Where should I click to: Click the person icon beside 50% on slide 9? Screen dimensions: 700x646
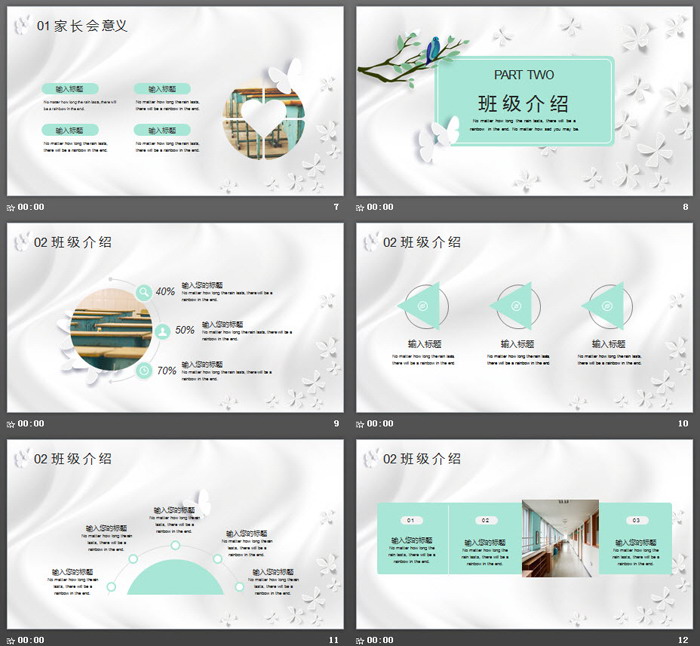pos(161,330)
